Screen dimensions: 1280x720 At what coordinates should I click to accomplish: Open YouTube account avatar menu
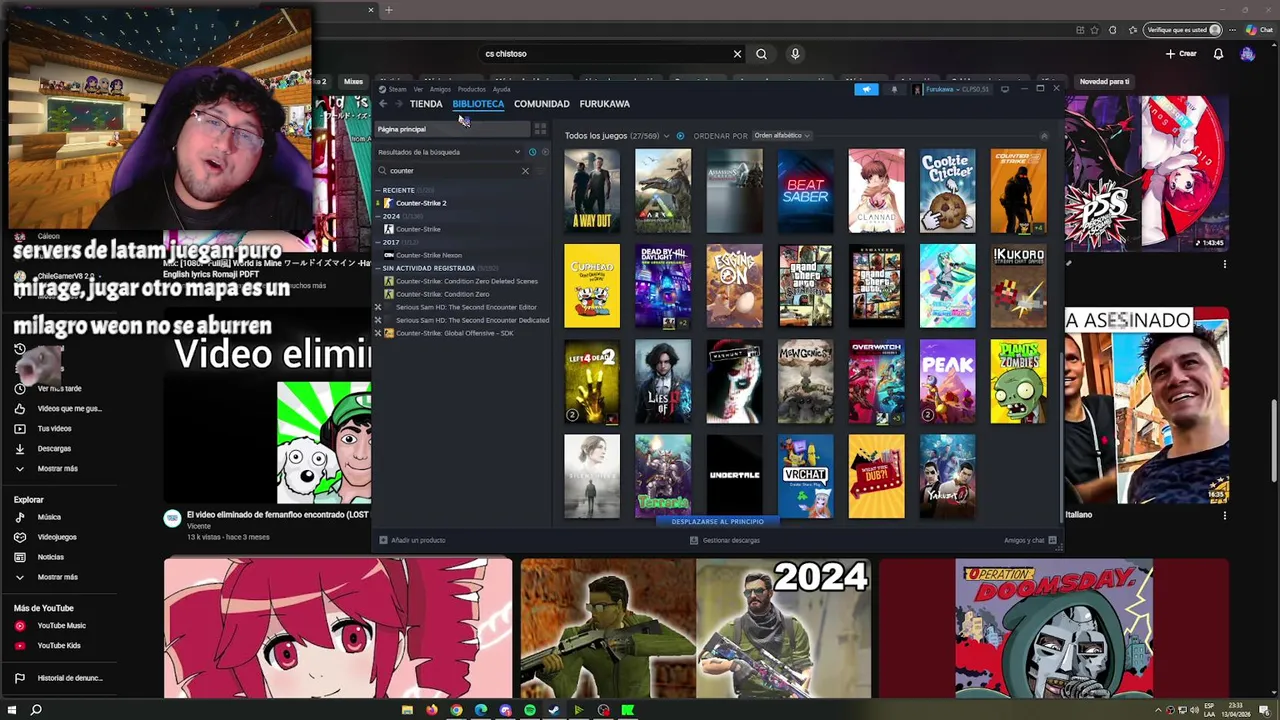(1247, 54)
